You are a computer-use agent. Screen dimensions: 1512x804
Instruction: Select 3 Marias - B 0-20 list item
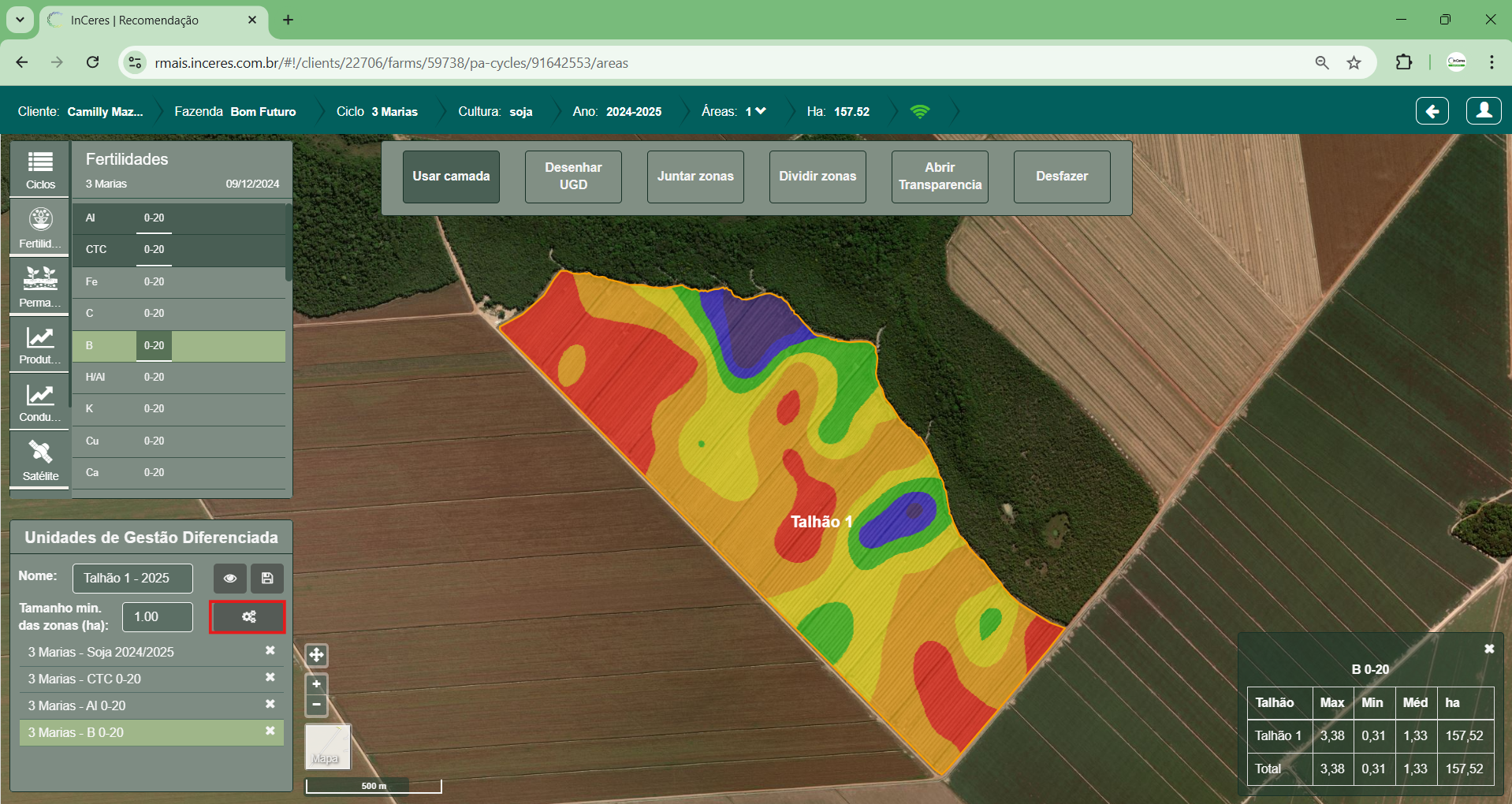tap(151, 732)
